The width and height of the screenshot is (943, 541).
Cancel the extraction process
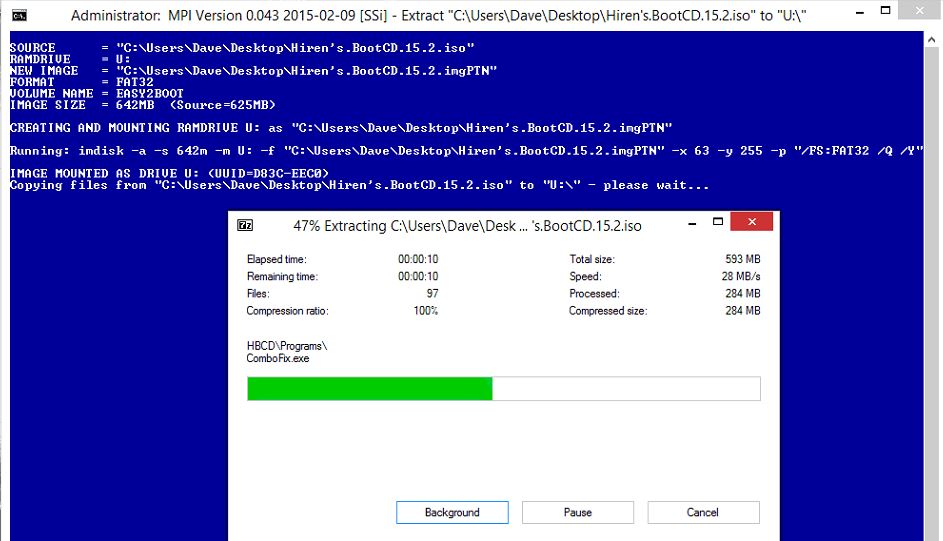pyautogui.click(x=703, y=513)
